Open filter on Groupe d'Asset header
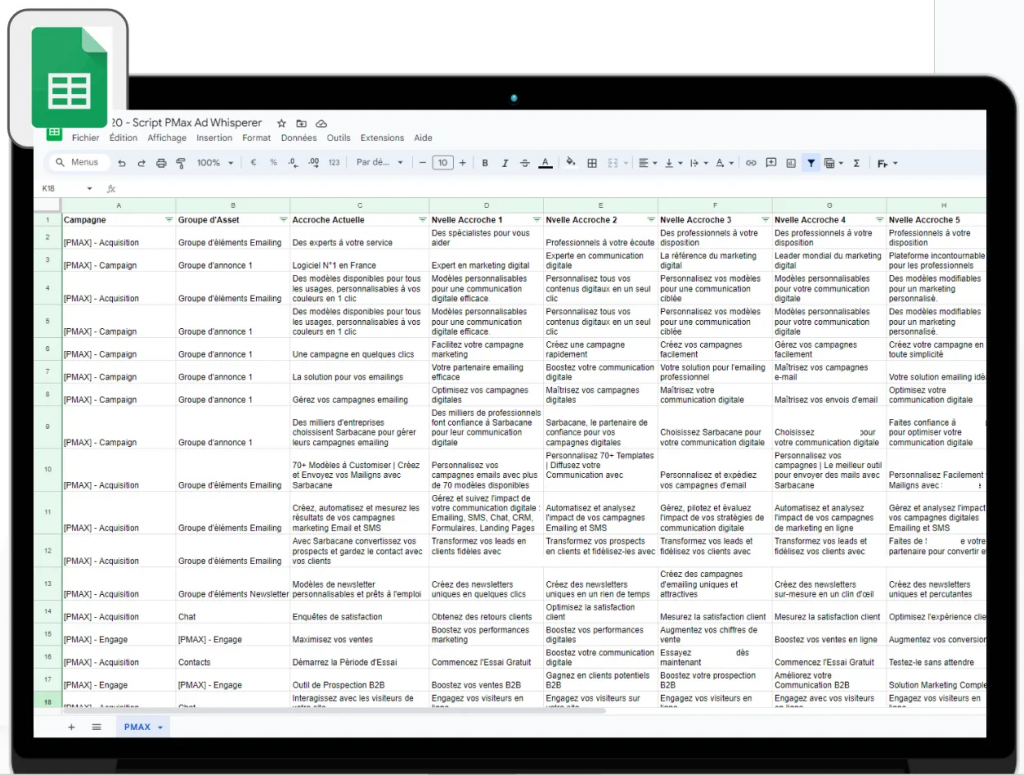Image resolution: width=1024 pixels, height=775 pixels. coord(283,219)
